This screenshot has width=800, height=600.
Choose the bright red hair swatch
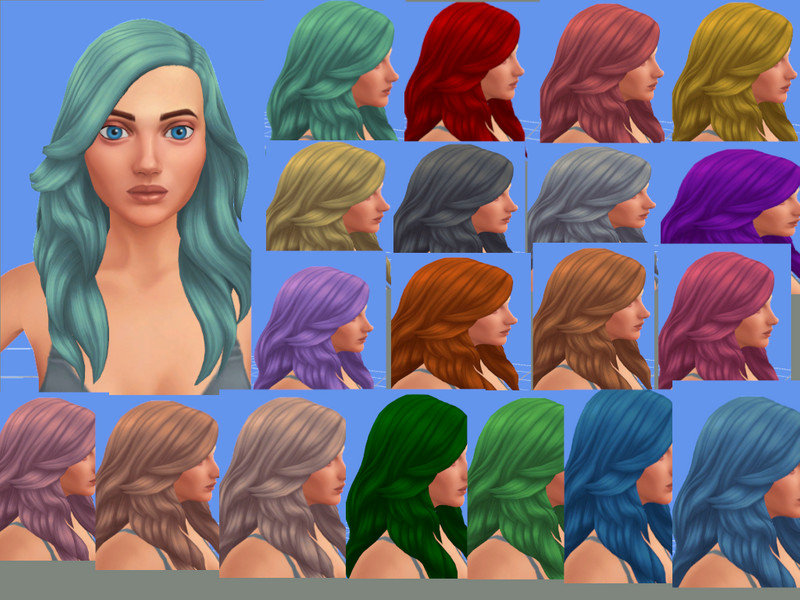pyautogui.click(x=465, y=72)
